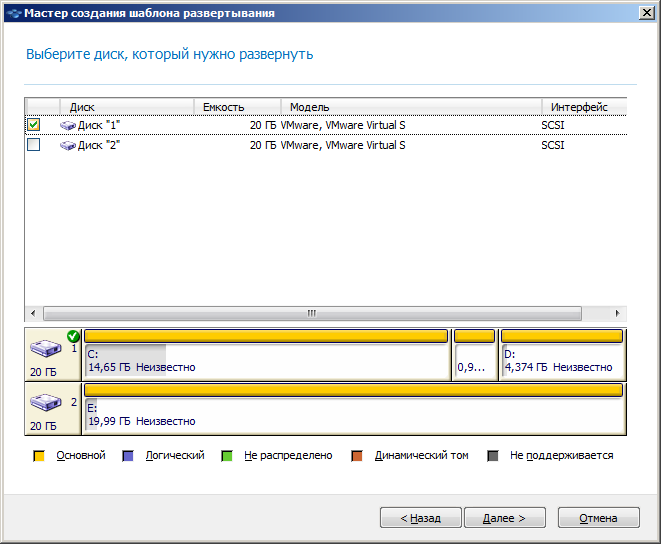661x544 pixels.
Task: Click the orange Динамический том legend swatch
Action: click(357, 456)
